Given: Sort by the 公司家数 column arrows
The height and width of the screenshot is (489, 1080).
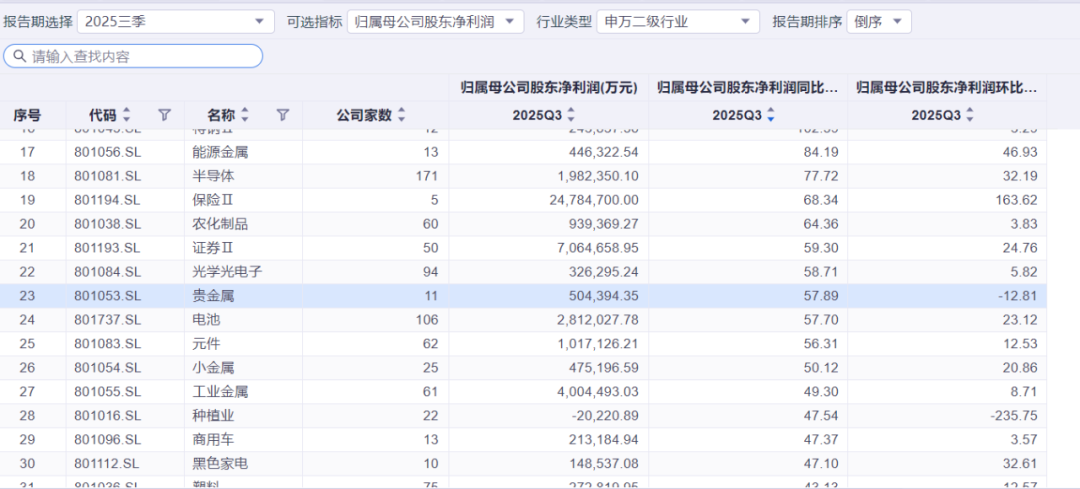Looking at the screenshot, I should coord(402,116).
